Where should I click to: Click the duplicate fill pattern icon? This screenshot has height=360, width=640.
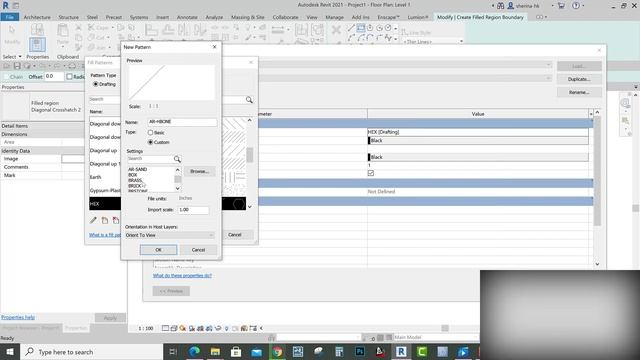click(x=105, y=220)
